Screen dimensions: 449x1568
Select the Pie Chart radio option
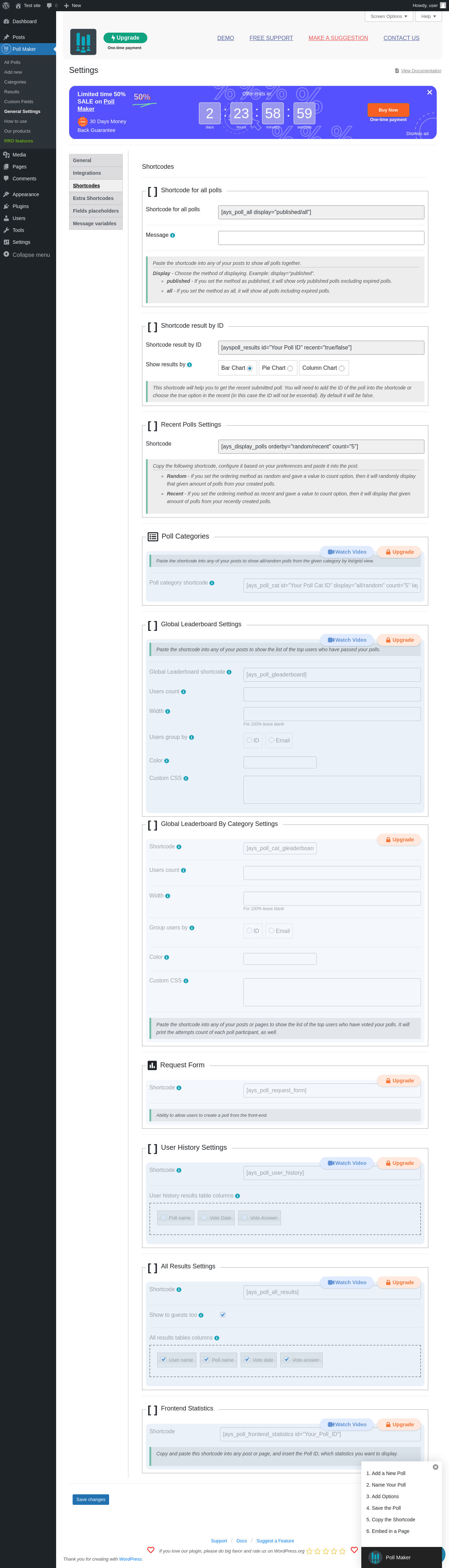(290, 368)
